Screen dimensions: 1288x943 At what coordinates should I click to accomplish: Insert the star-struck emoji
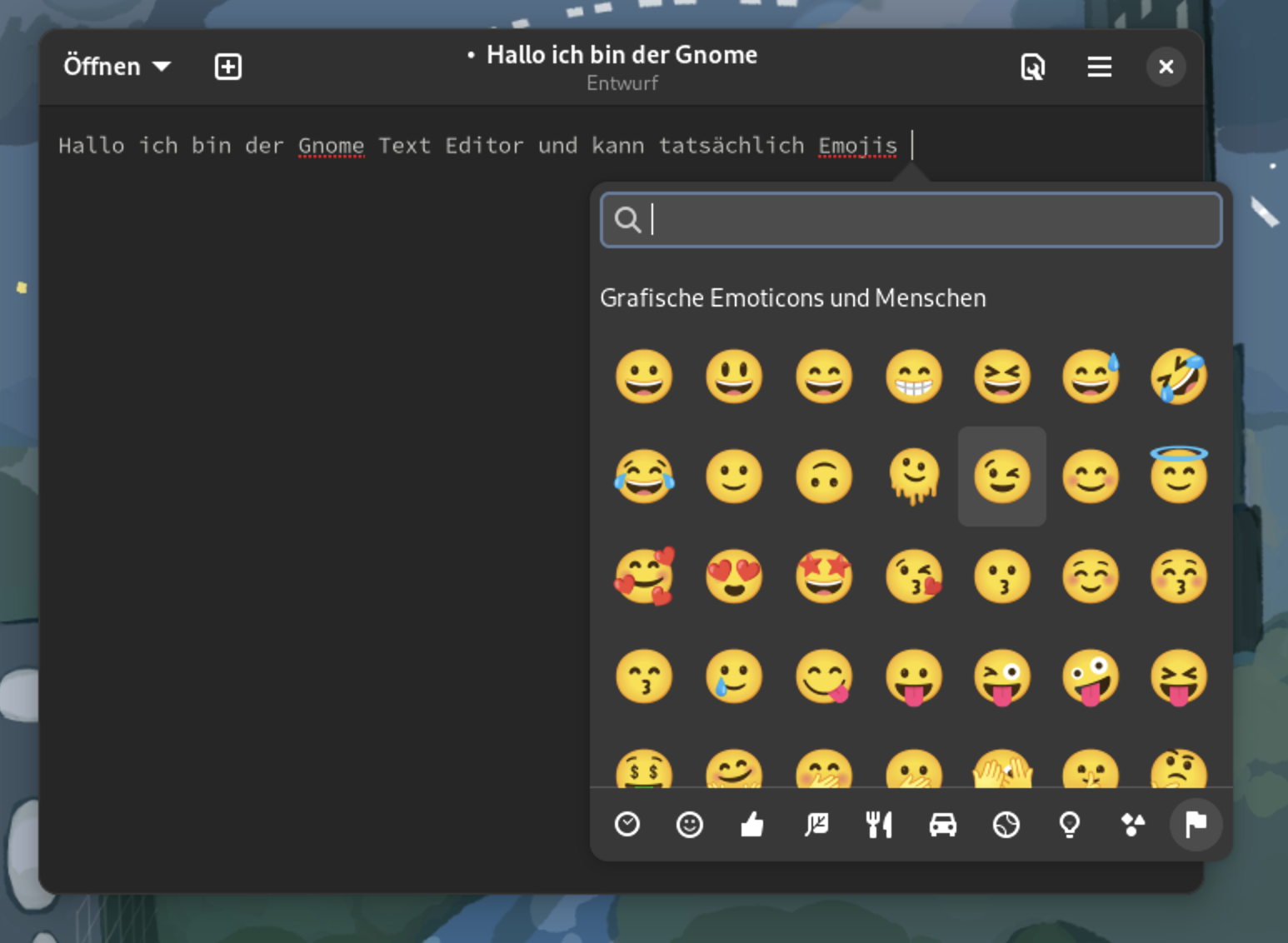pos(824,576)
